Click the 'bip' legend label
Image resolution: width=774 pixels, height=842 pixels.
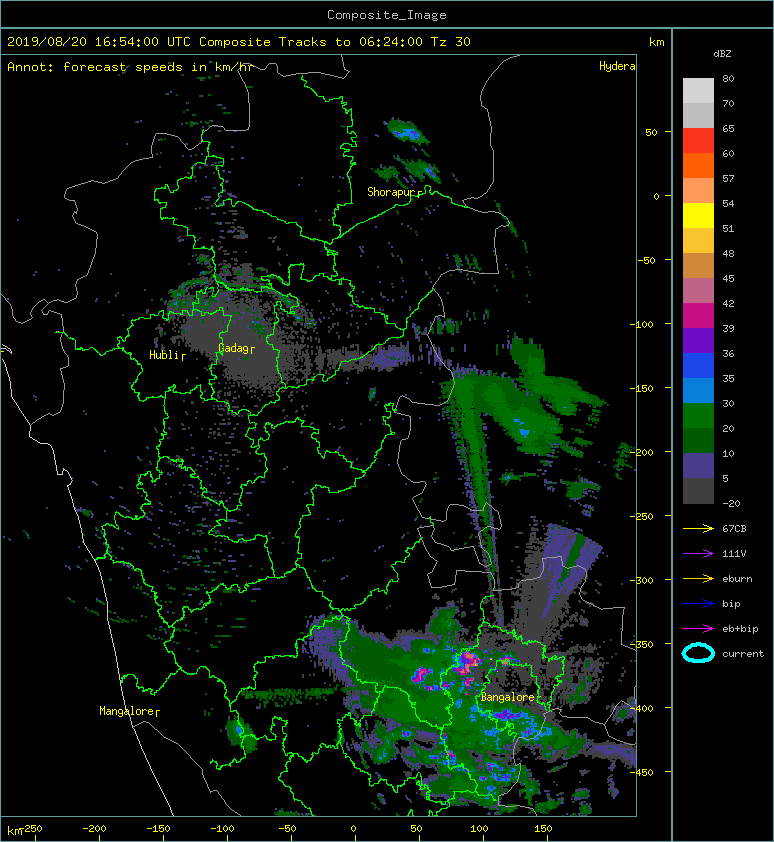tap(731, 604)
